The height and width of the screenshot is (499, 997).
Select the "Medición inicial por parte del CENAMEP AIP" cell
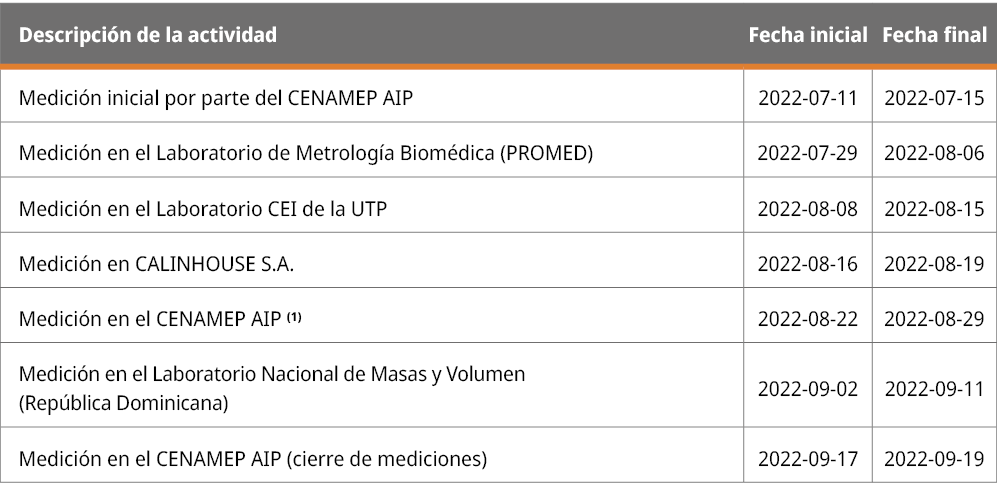(x=217, y=97)
